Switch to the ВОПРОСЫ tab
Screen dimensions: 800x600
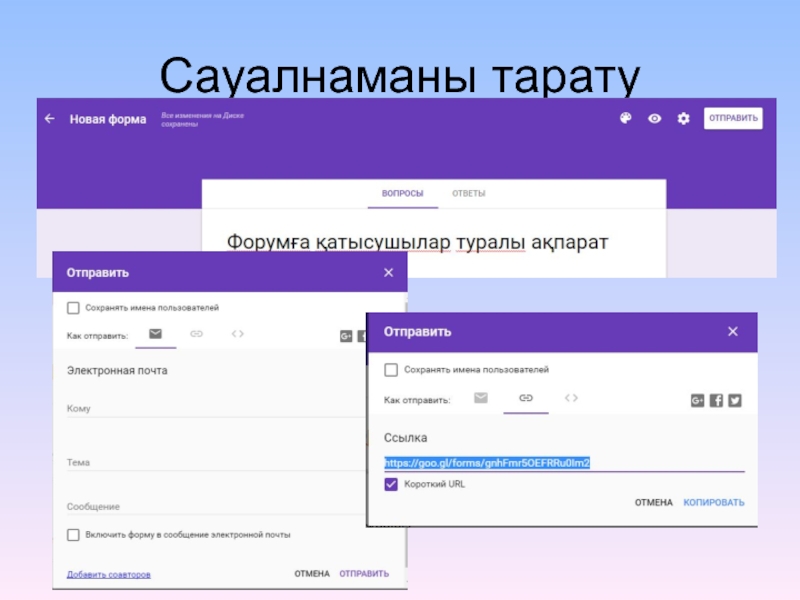click(403, 193)
